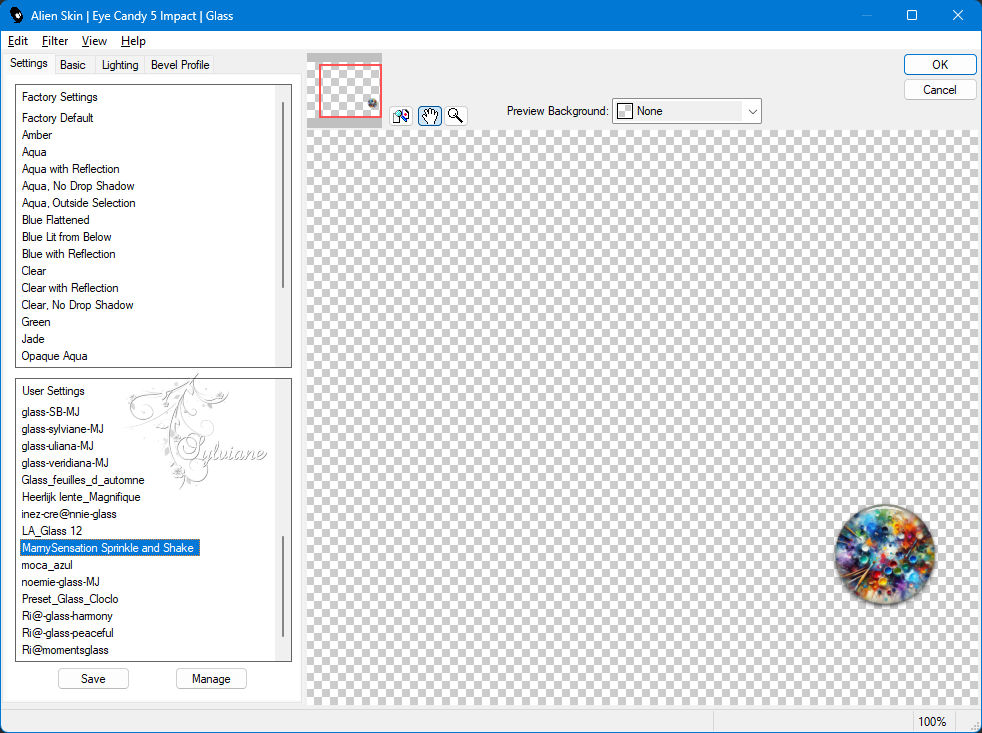Select the hand pan tool

click(x=430, y=116)
